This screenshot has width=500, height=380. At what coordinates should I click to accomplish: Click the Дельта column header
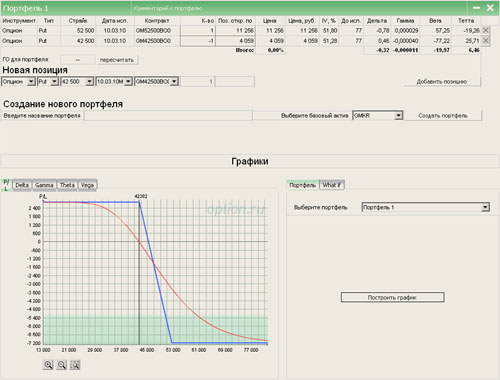pyautogui.click(x=377, y=21)
